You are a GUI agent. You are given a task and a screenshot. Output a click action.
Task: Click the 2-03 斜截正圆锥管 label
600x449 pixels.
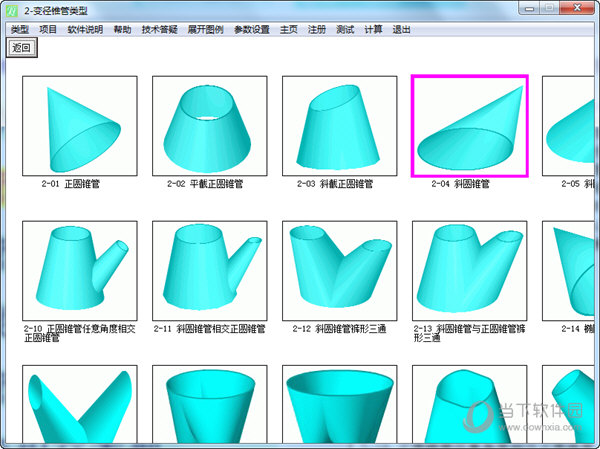pos(335,184)
